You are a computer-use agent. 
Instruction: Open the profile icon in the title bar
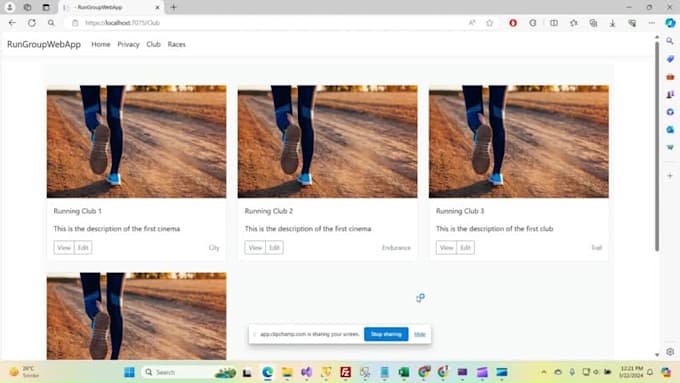(x=10, y=7)
